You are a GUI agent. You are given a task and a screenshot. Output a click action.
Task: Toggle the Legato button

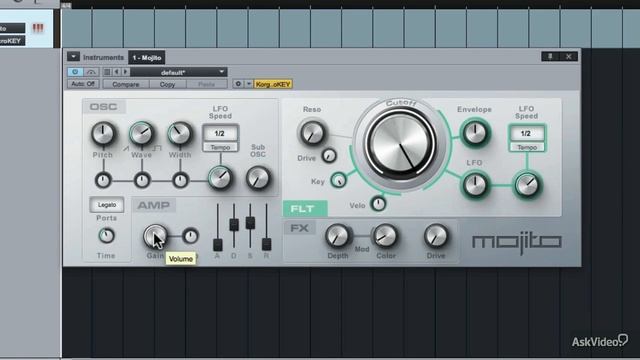point(107,205)
